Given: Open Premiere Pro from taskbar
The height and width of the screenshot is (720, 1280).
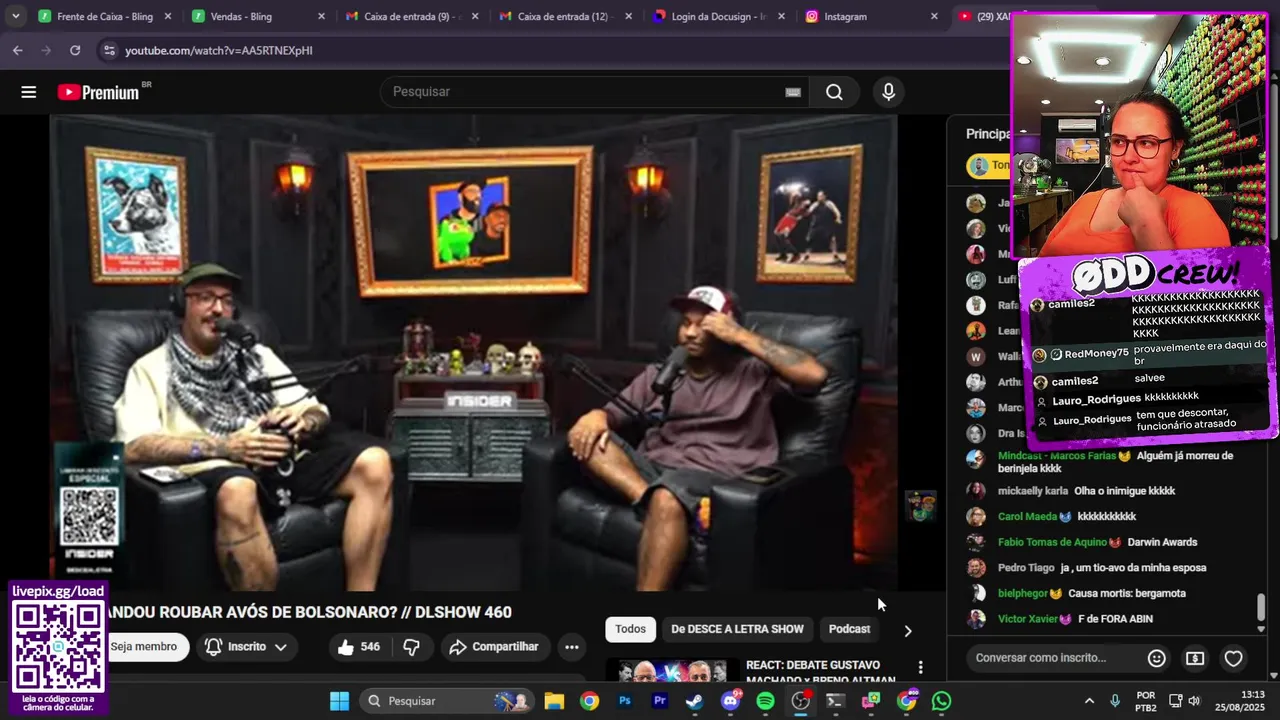Looking at the screenshot, I should (660, 701).
